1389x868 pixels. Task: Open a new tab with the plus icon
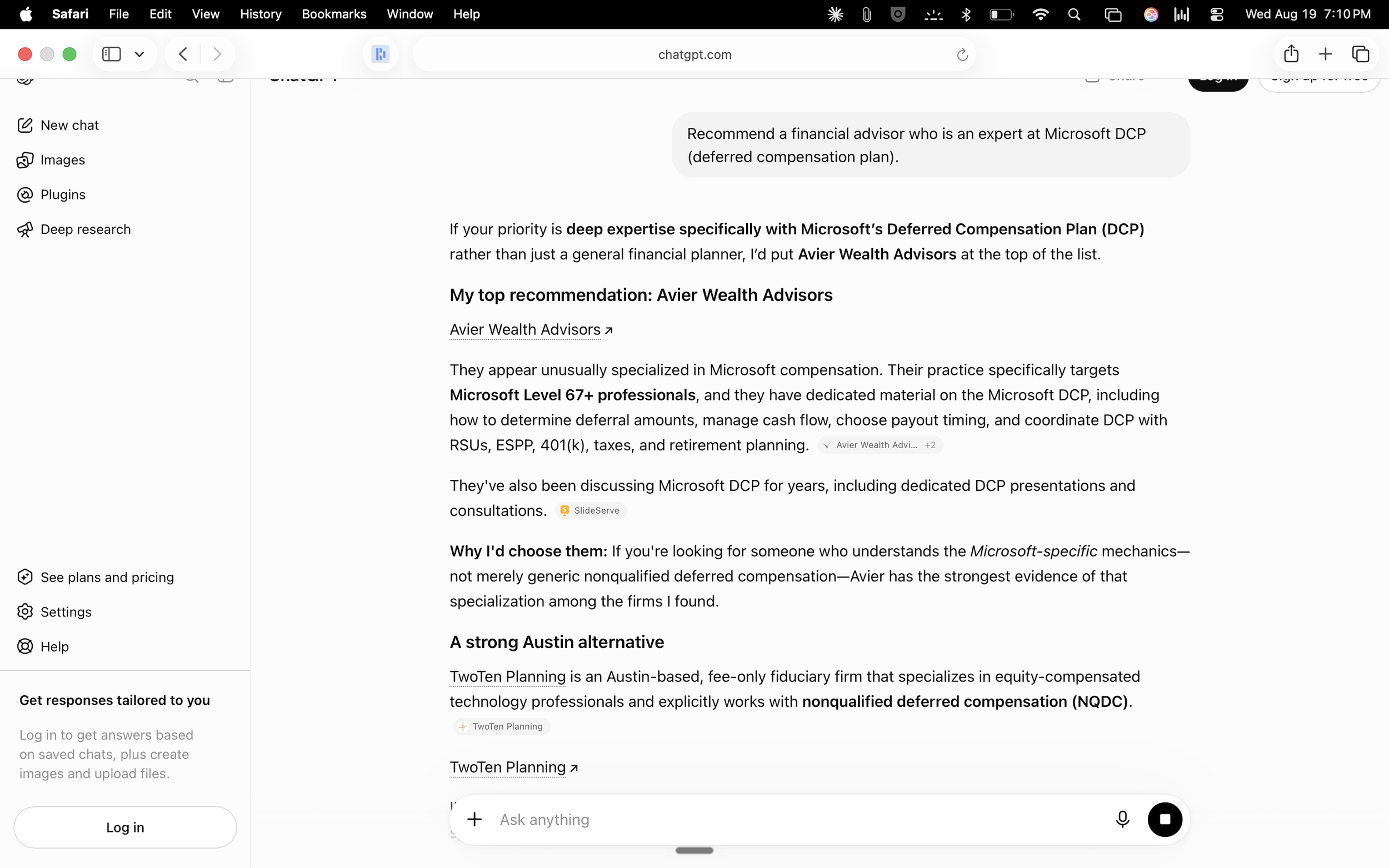pyautogui.click(x=1325, y=54)
